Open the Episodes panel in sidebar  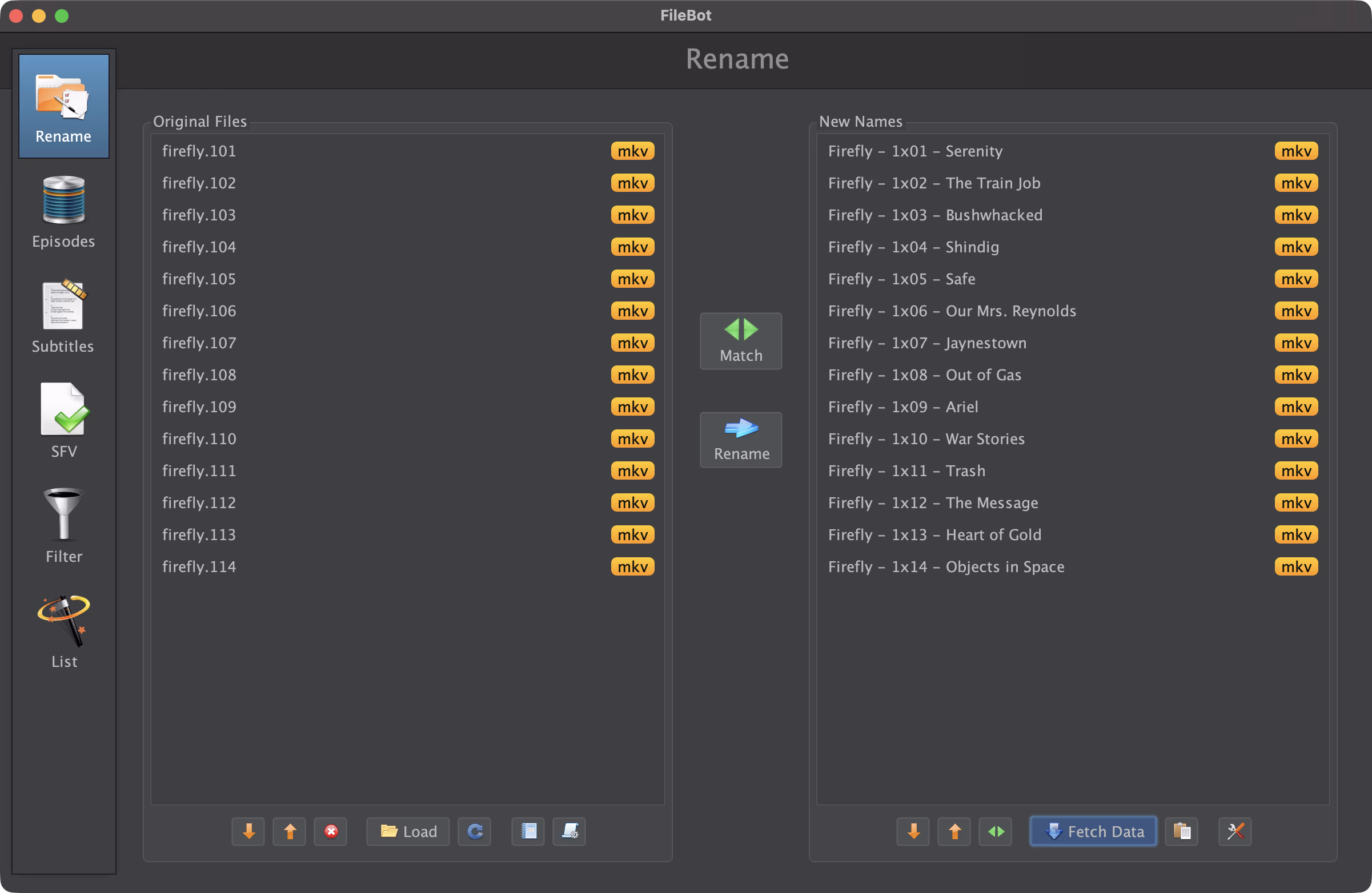click(x=63, y=211)
